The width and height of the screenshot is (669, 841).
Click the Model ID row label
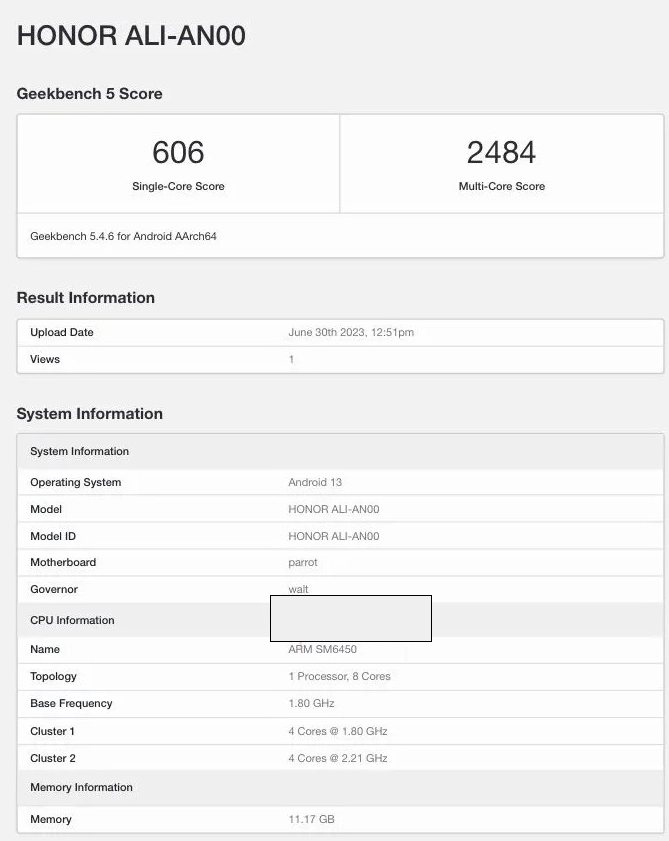53,536
